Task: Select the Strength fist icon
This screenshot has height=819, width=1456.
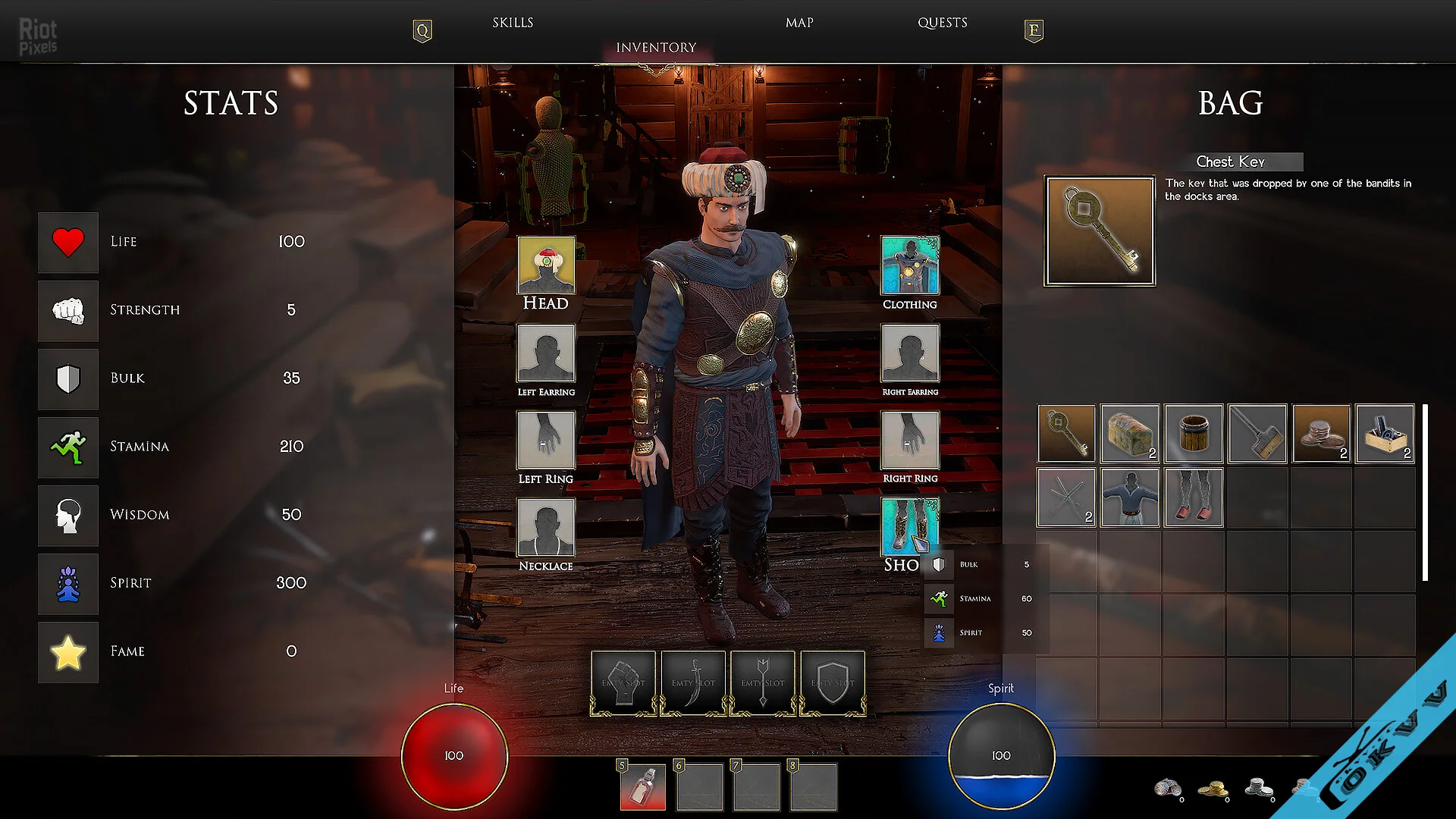Action: point(66,309)
